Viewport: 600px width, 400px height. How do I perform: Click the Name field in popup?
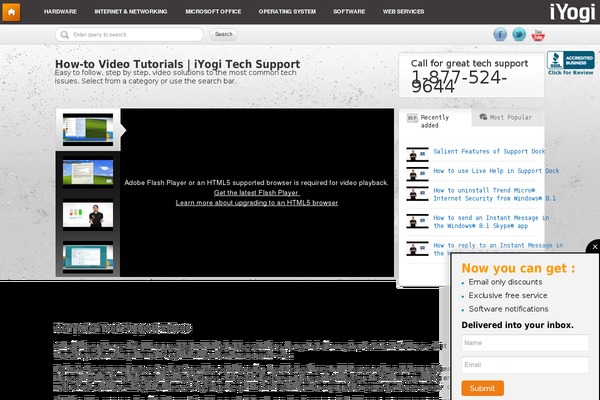click(525, 343)
